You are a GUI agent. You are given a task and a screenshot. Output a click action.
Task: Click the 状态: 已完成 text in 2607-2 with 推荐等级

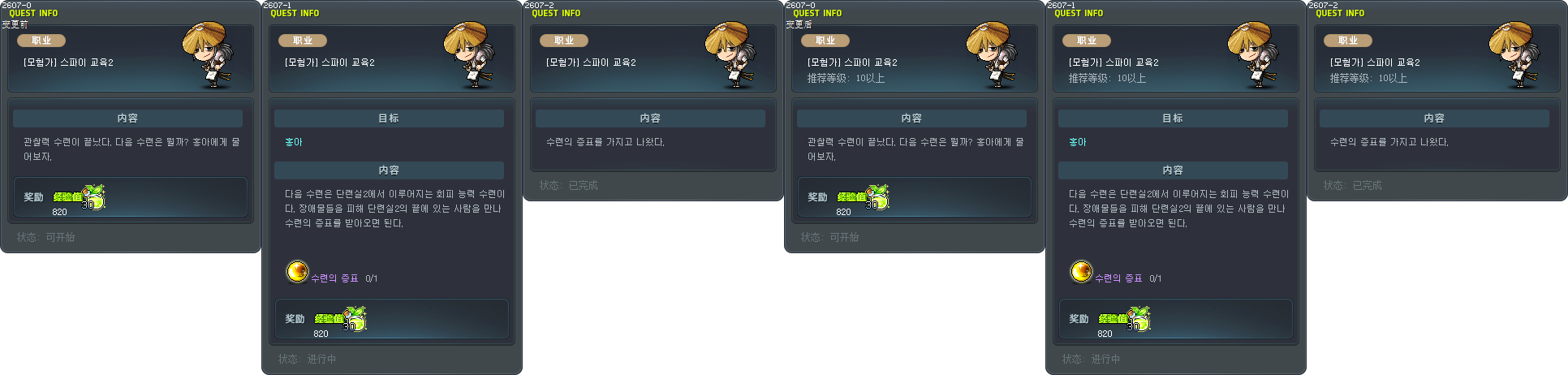pyautogui.click(x=1352, y=186)
